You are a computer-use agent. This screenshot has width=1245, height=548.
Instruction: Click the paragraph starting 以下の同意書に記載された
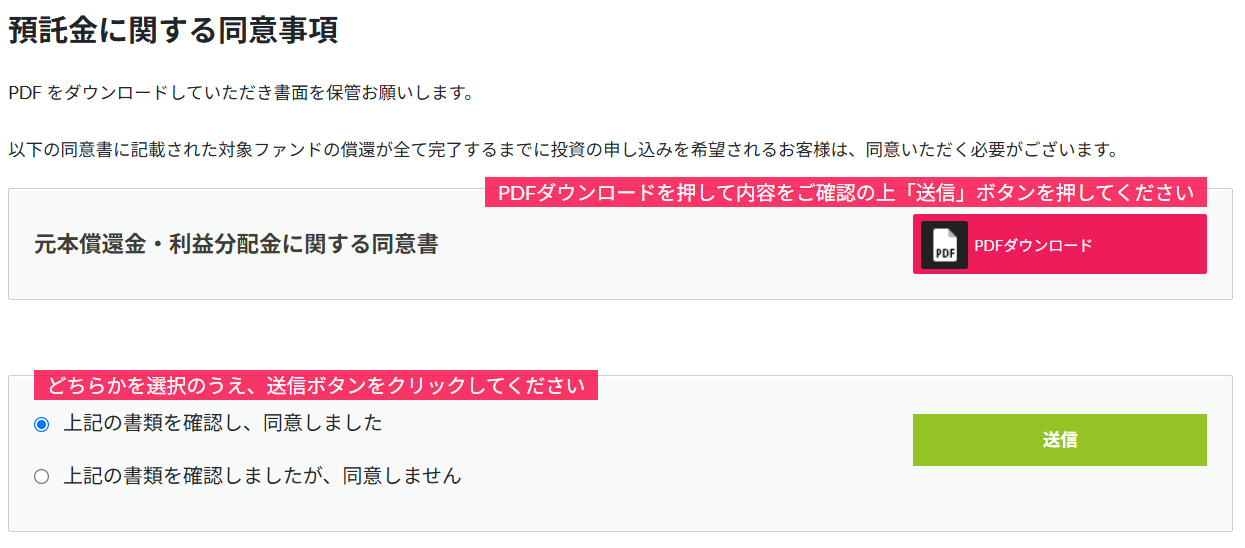[562, 151]
